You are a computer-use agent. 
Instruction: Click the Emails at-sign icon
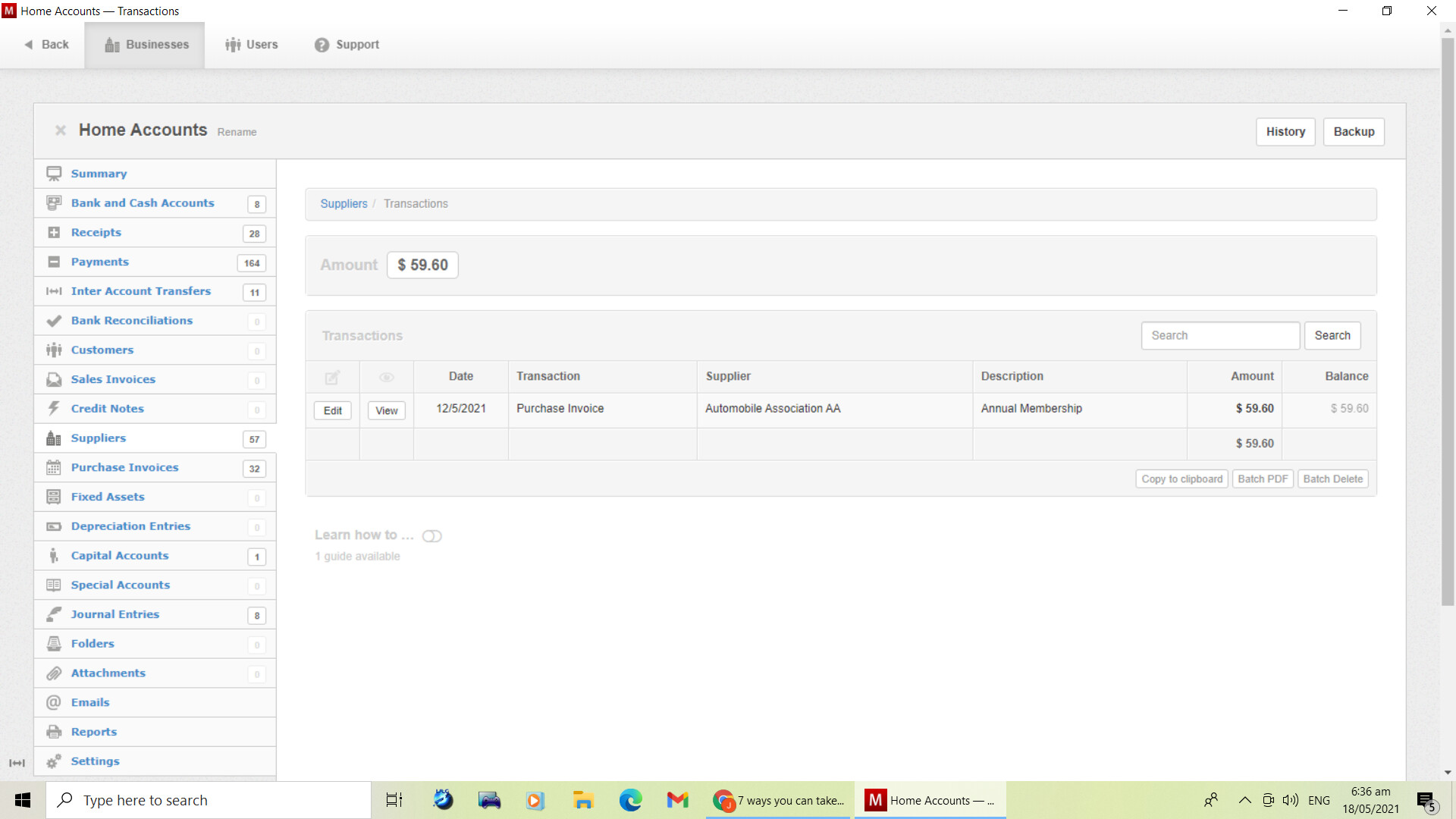tap(54, 702)
